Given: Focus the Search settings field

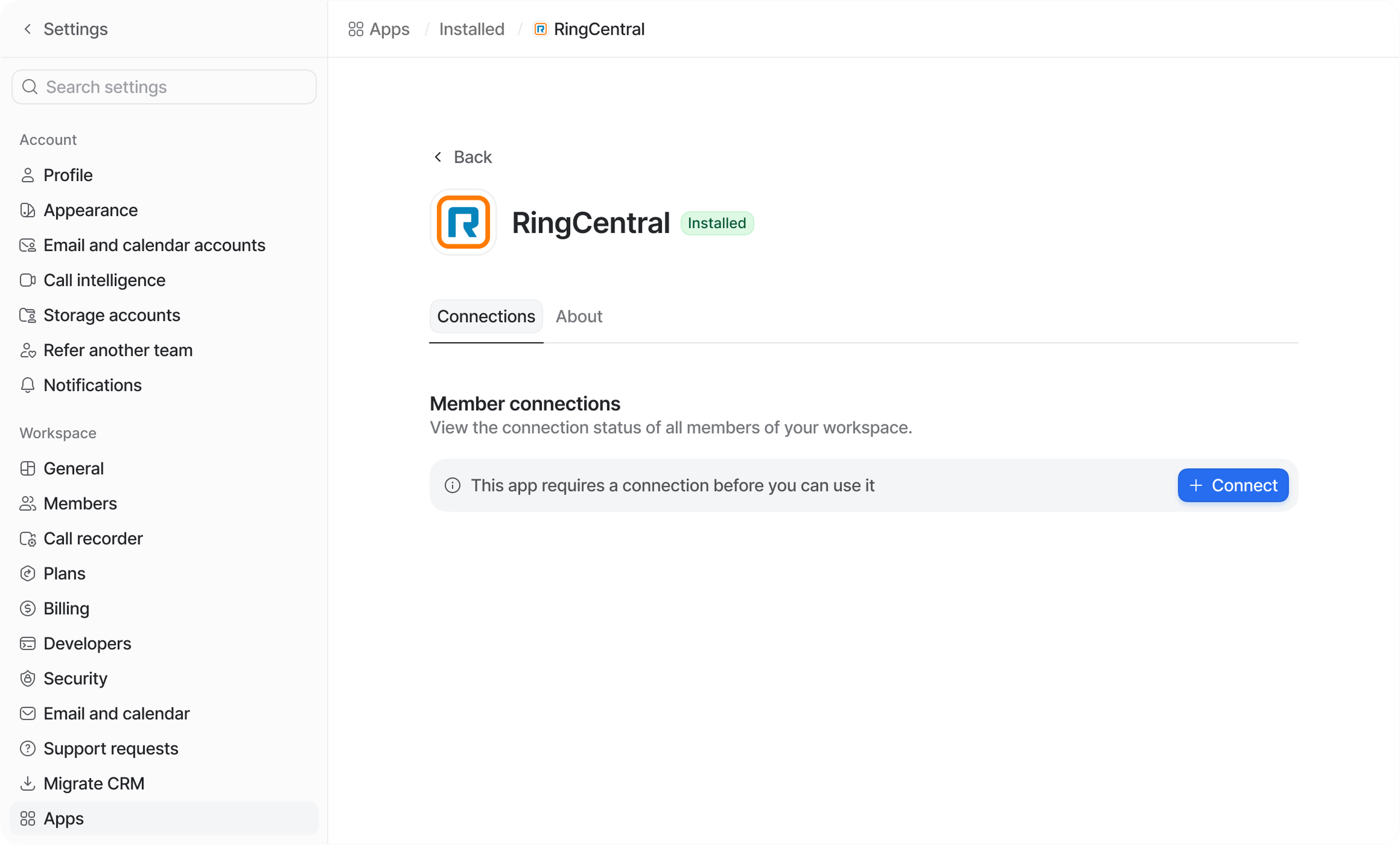Looking at the screenshot, I should click(x=171, y=87).
